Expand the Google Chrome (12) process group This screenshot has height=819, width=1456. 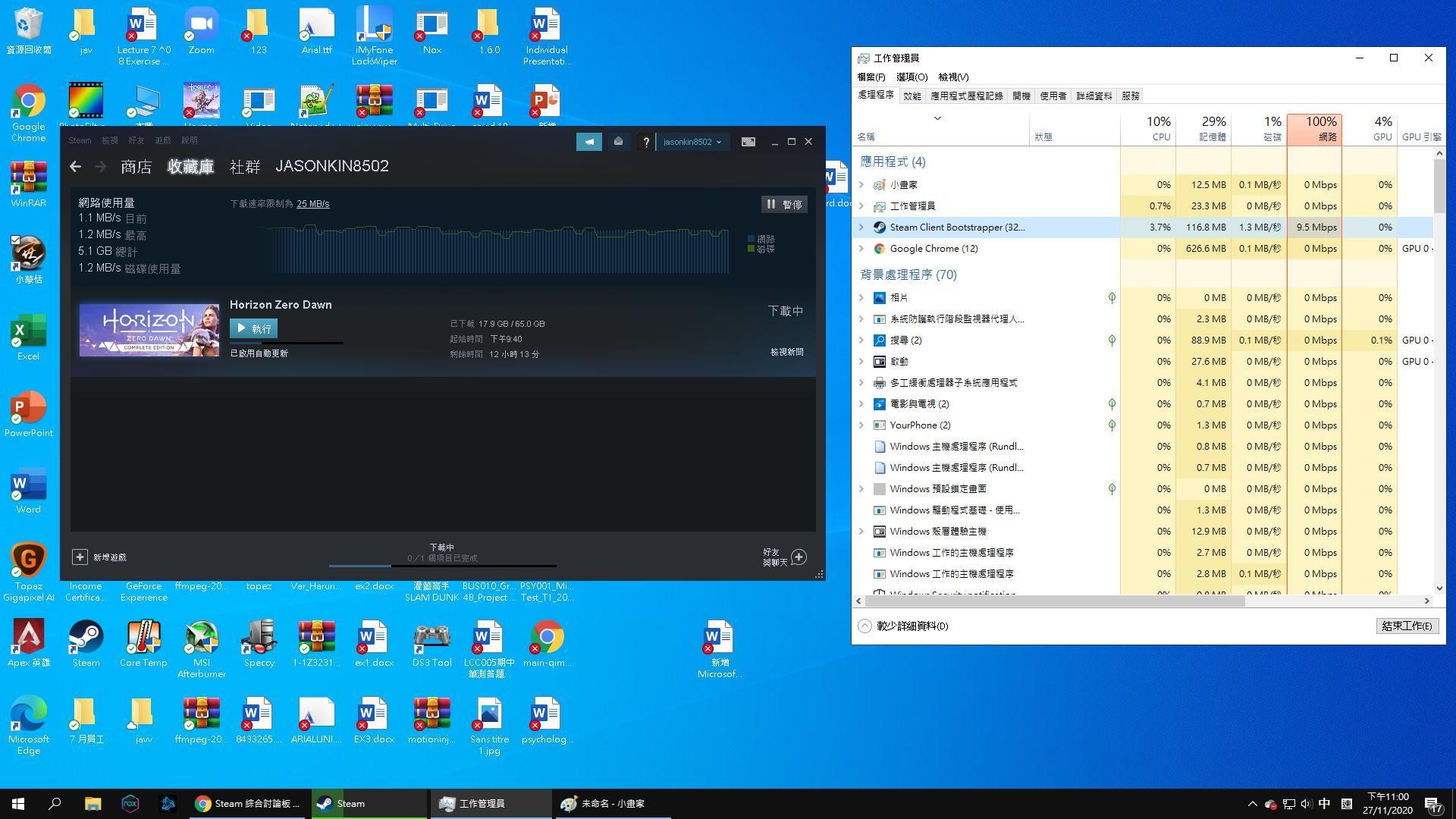(x=861, y=248)
